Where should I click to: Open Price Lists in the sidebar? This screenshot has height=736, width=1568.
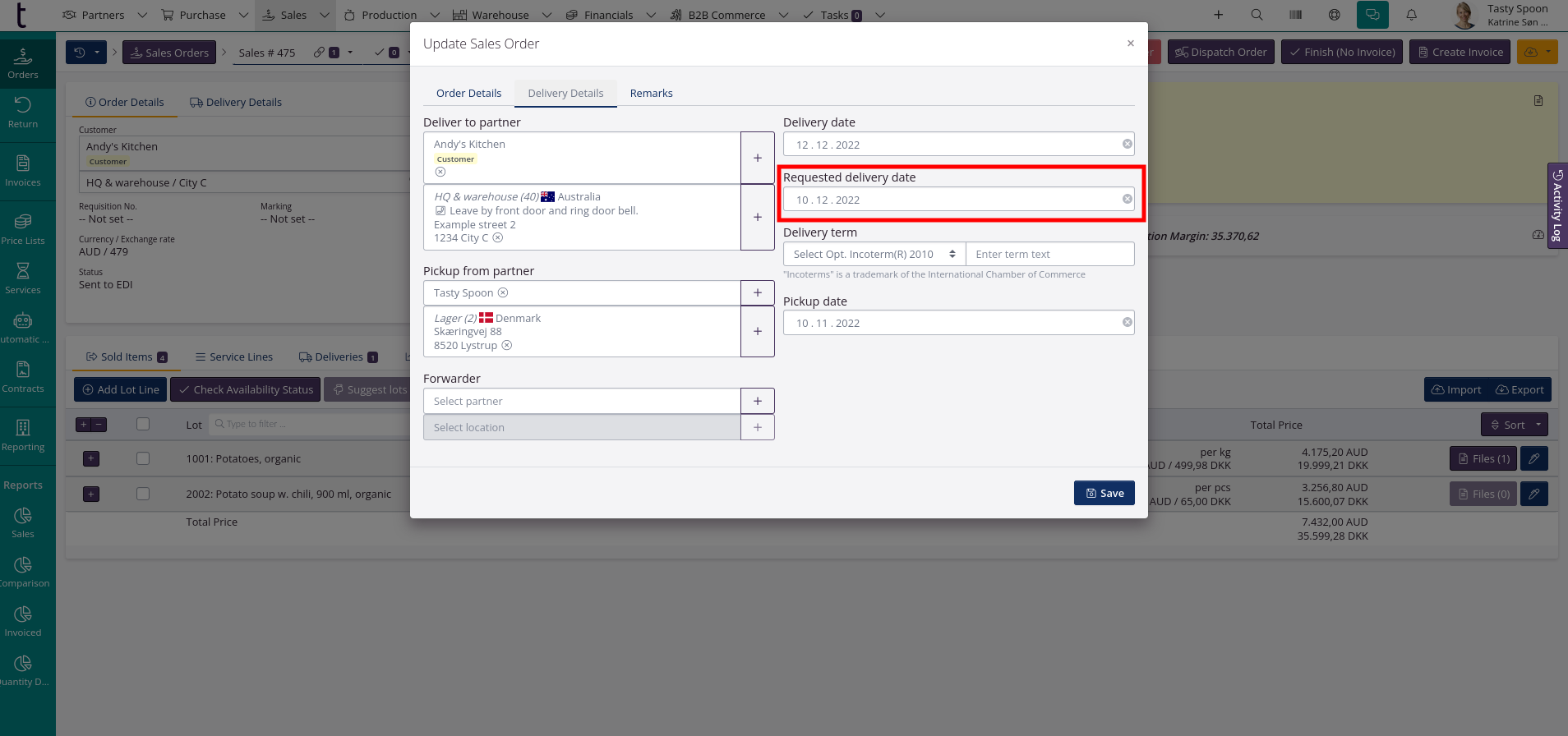23,229
